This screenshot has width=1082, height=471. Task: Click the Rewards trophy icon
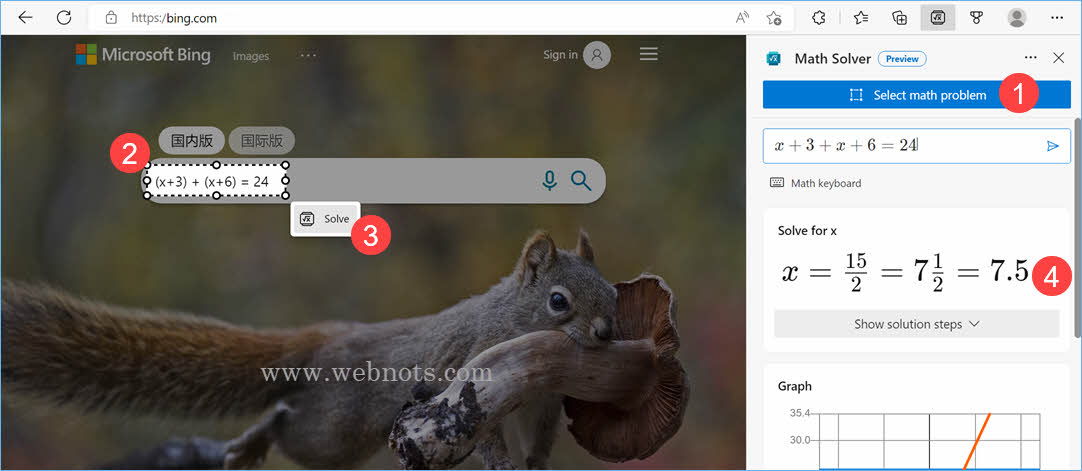(977, 18)
